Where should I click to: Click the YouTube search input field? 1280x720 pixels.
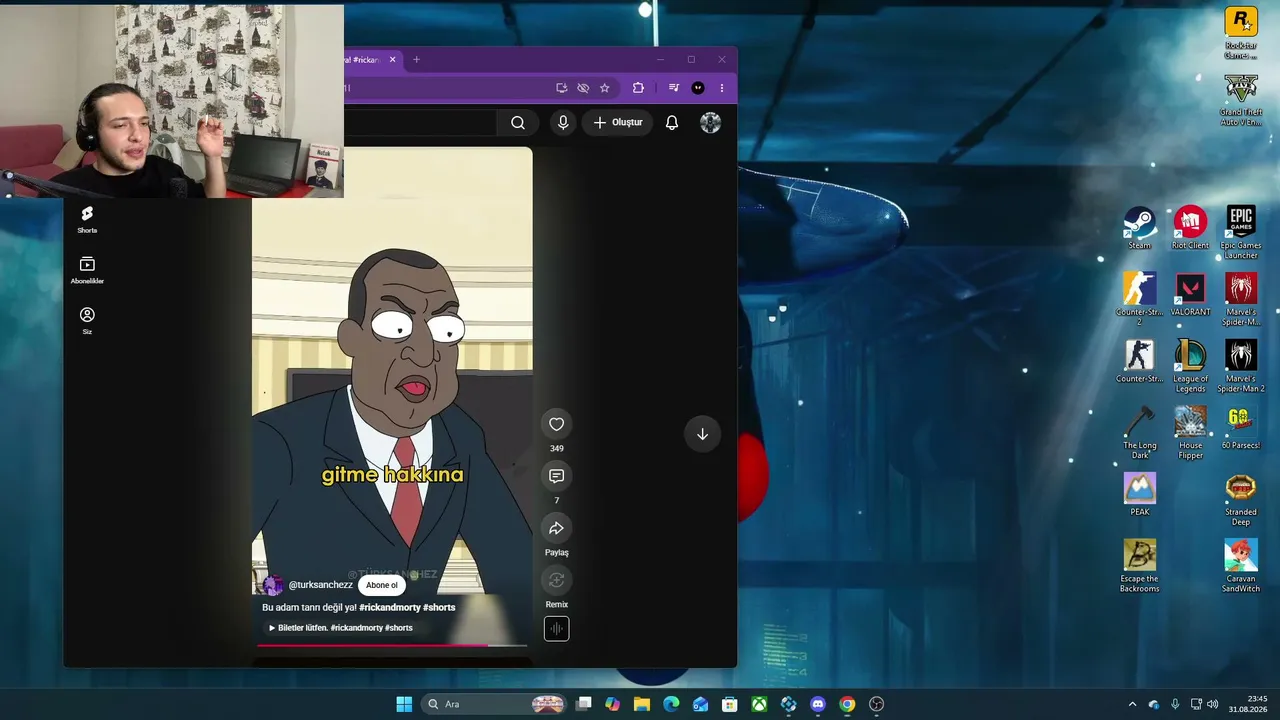420,122
